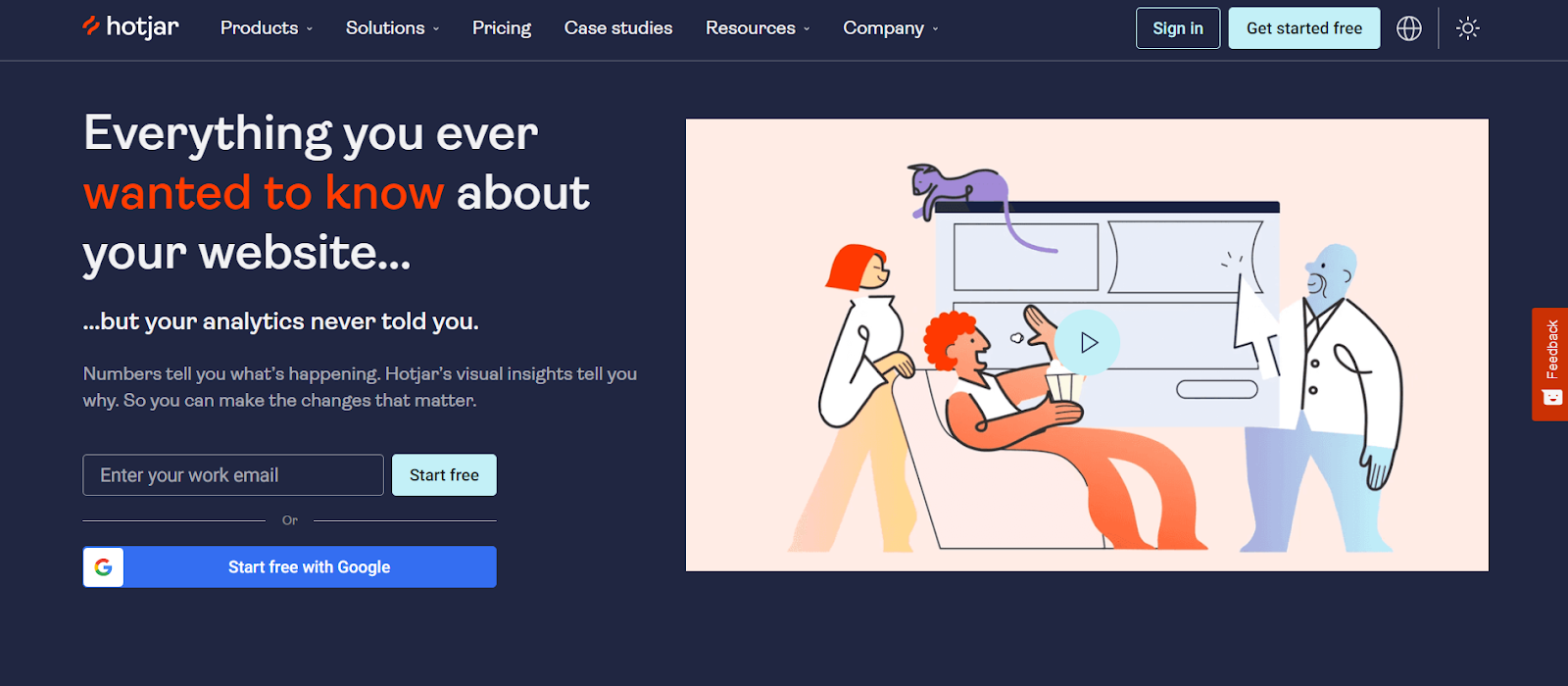Screen dimensions: 1568x686
Task: Click the white cursor arrow in the illustration
Action: 1254,323
